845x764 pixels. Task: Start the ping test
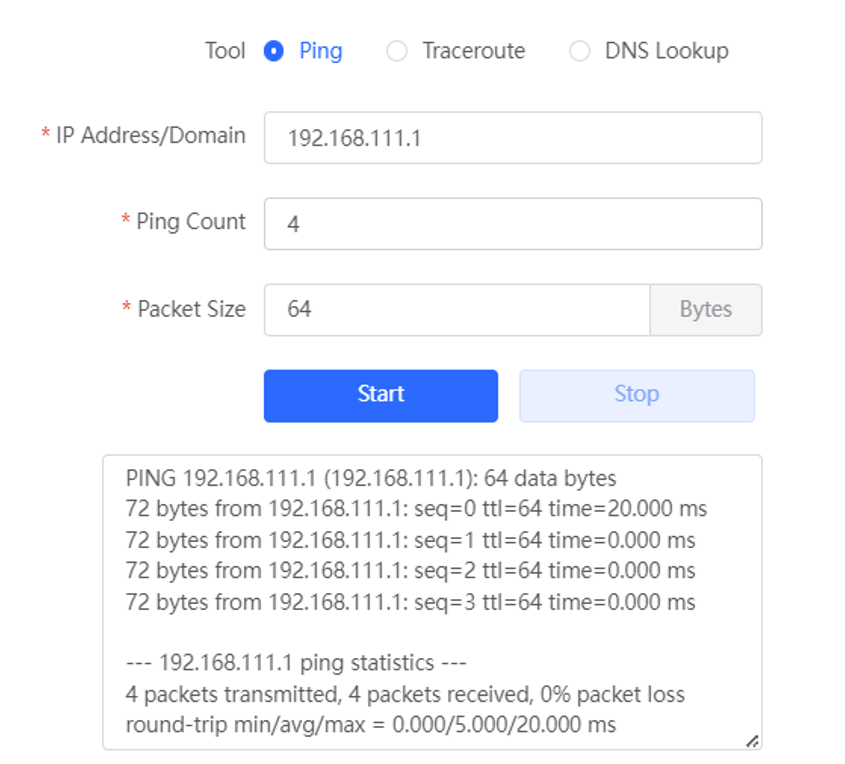(381, 395)
